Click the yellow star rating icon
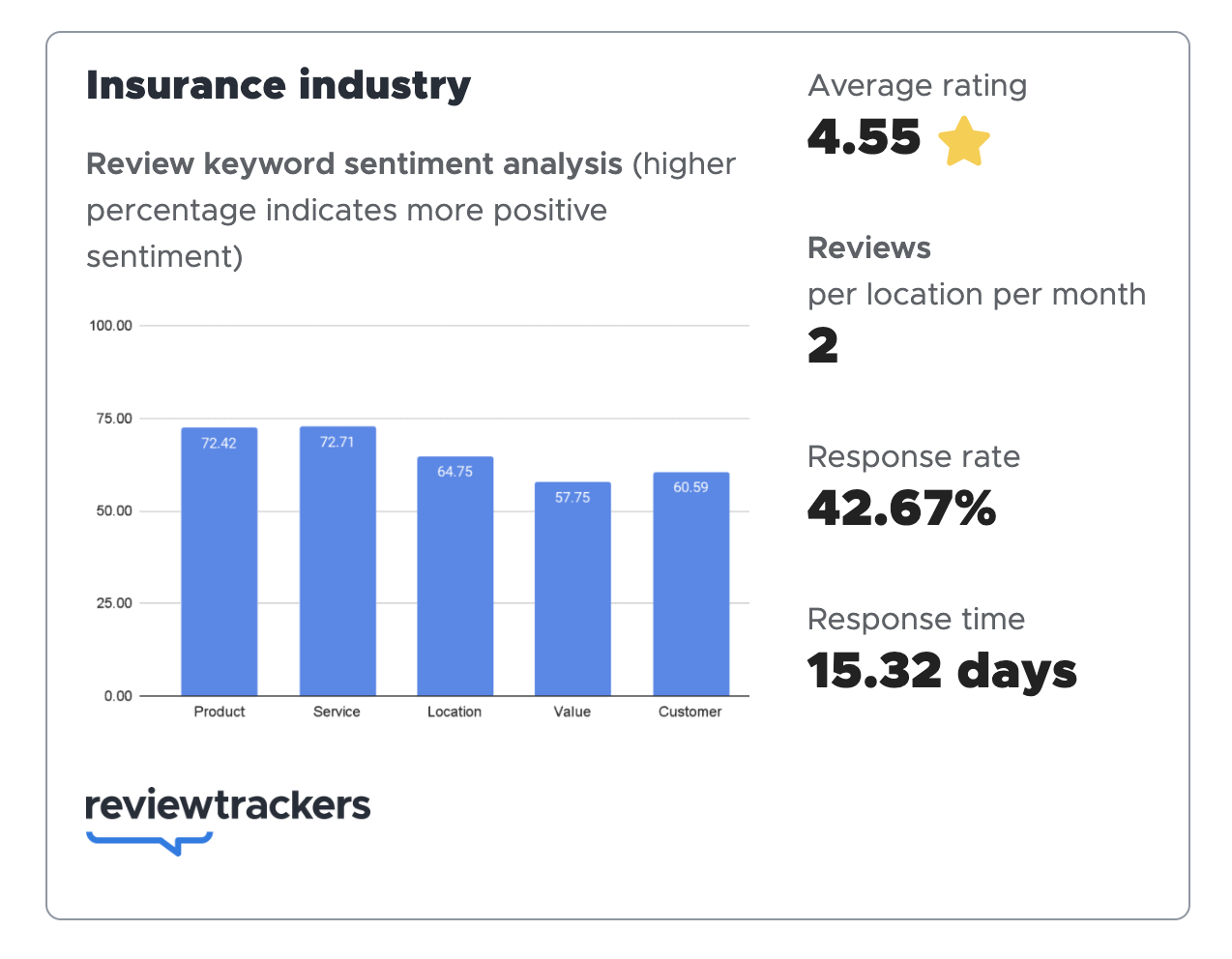 964,141
